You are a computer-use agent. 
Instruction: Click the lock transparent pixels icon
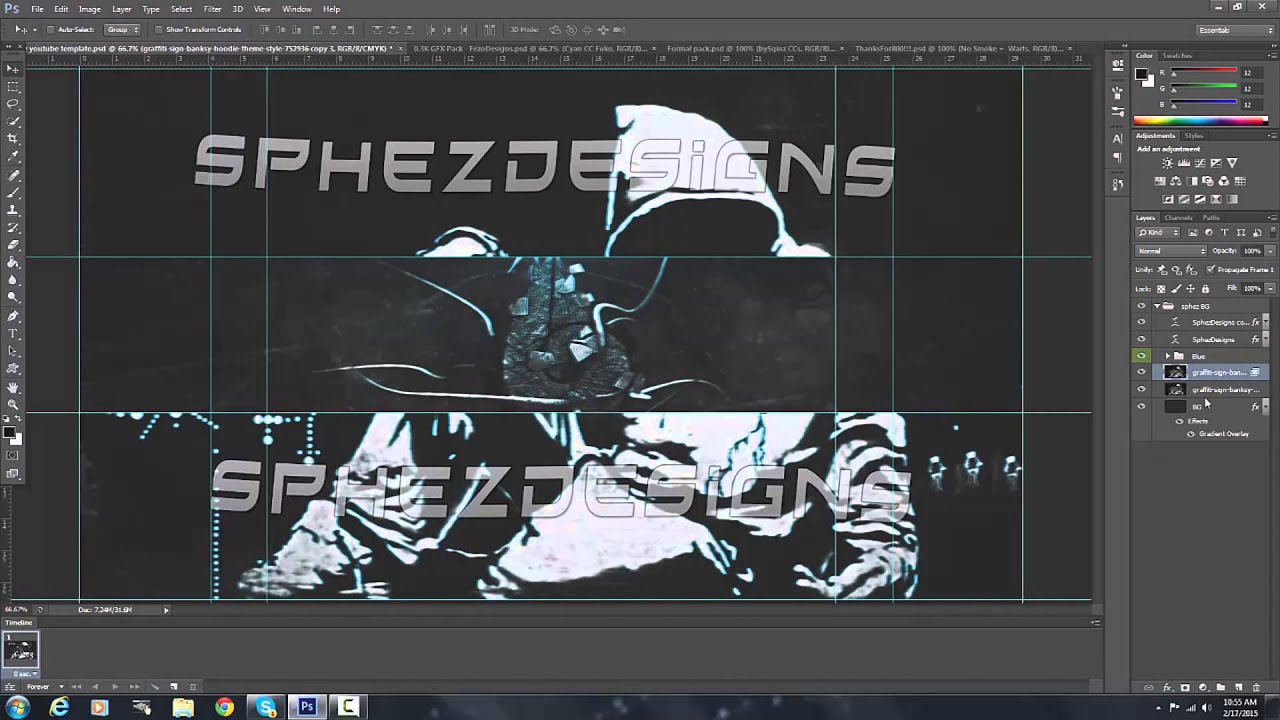(1161, 289)
